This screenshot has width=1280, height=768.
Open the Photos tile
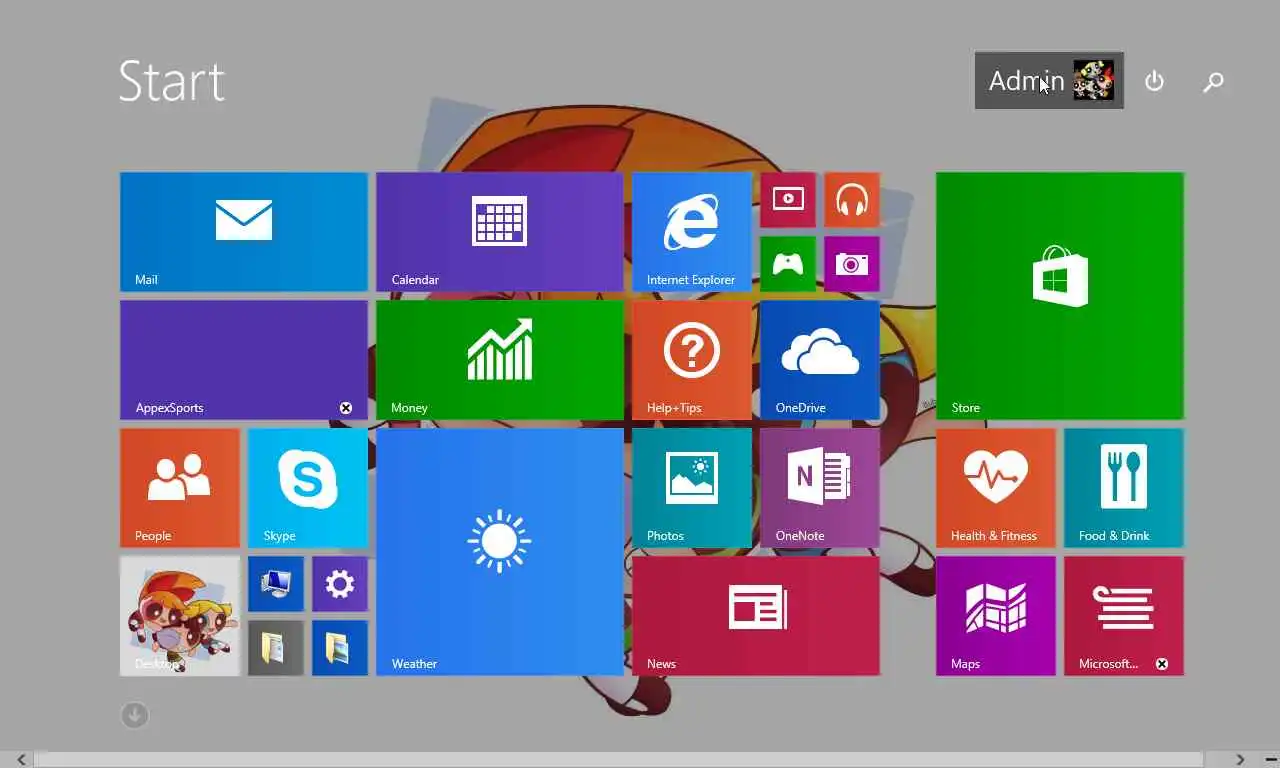[x=692, y=488]
